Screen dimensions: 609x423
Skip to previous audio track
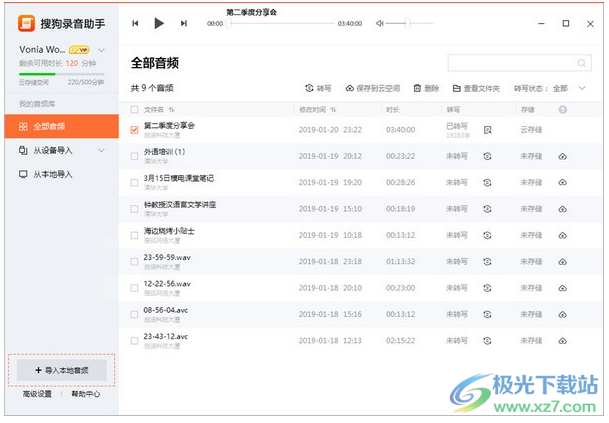point(135,23)
